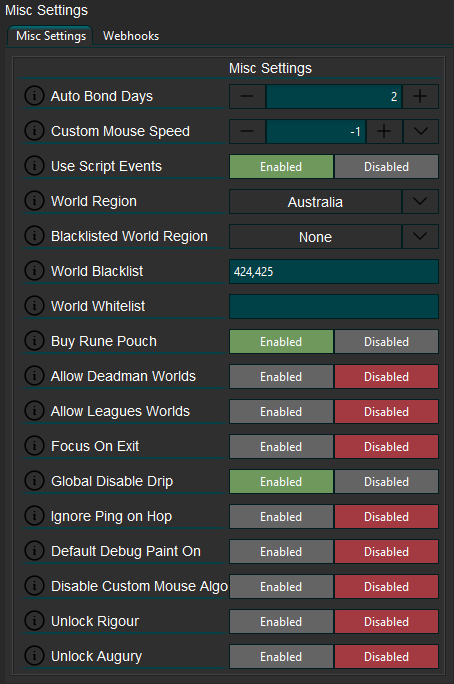The height and width of the screenshot is (684, 454).
Task: Expand Custom Mouse Speed chevron dropdown
Action: pyautogui.click(x=420, y=131)
